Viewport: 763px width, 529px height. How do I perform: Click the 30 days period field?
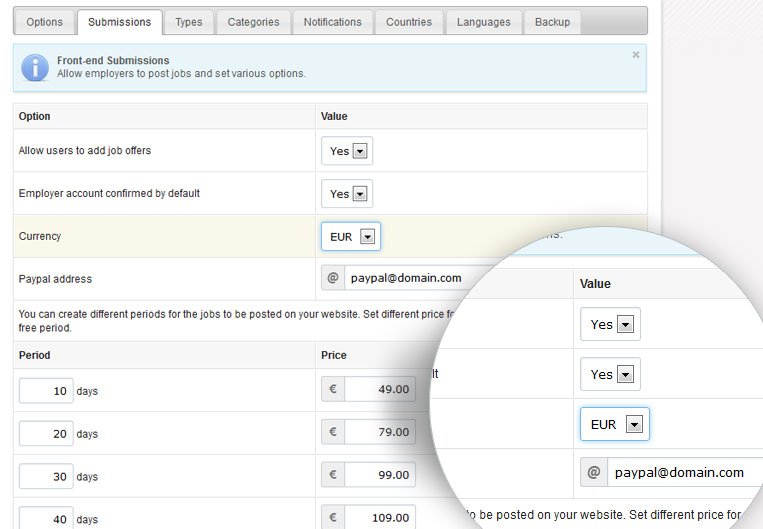point(46,476)
